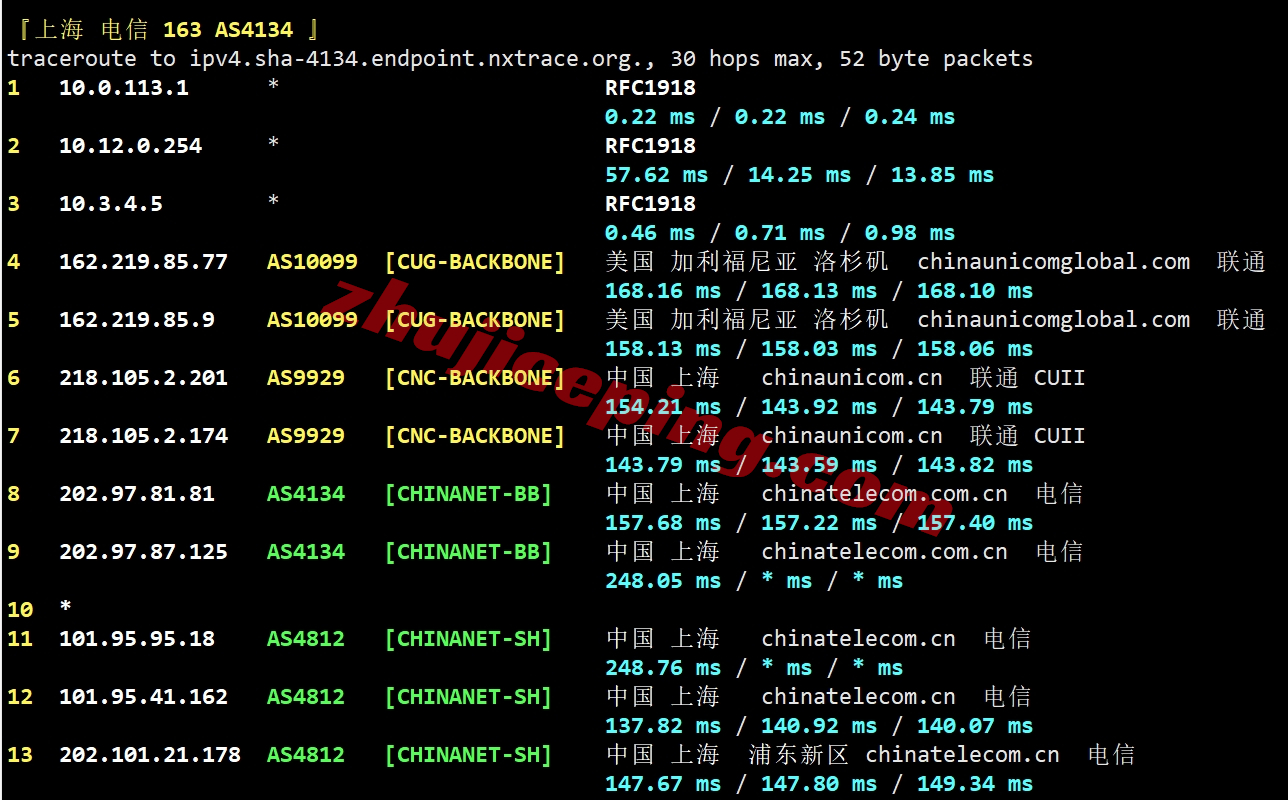Click chinatelecom.com.cn in the 202.97.87.125 row

(885, 552)
